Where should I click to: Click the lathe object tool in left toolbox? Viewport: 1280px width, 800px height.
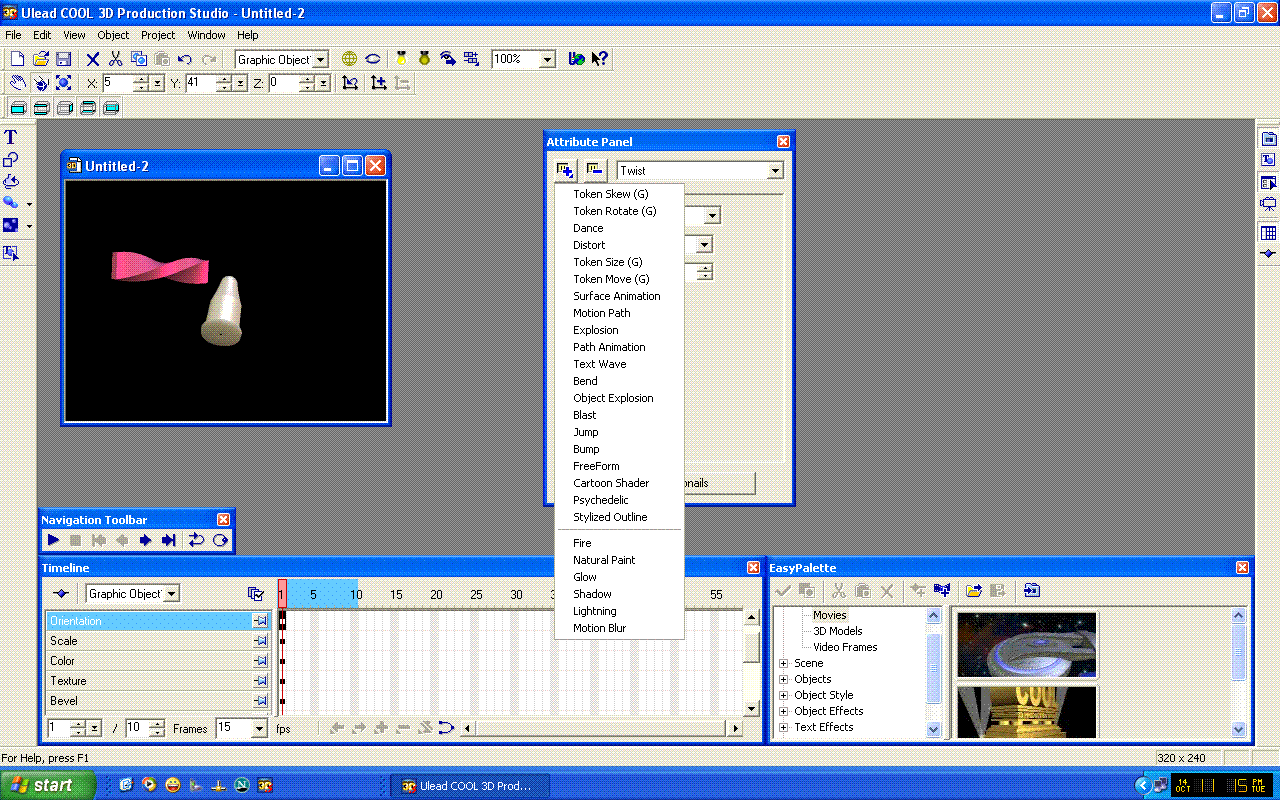point(11,181)
